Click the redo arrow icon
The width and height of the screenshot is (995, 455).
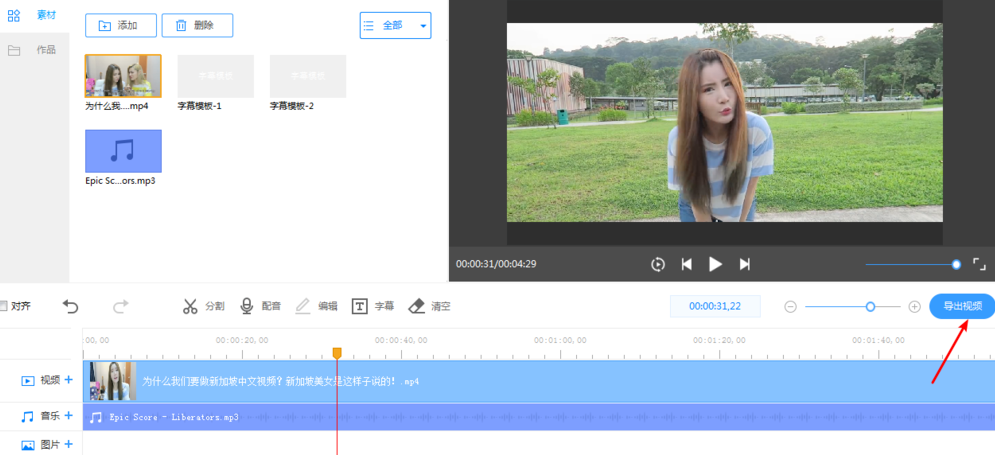tap(121, 306)
